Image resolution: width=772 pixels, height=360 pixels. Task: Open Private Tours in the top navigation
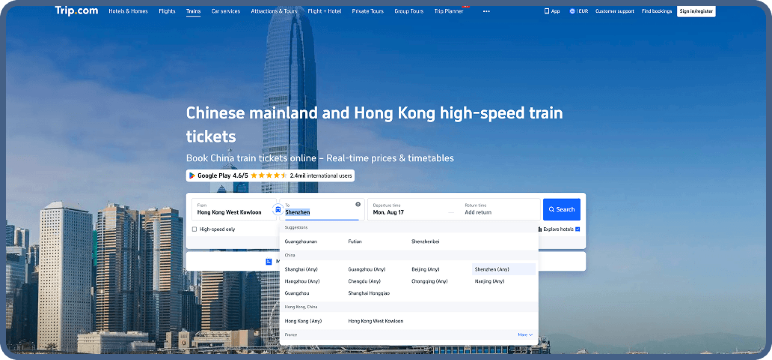click(368, 11)
